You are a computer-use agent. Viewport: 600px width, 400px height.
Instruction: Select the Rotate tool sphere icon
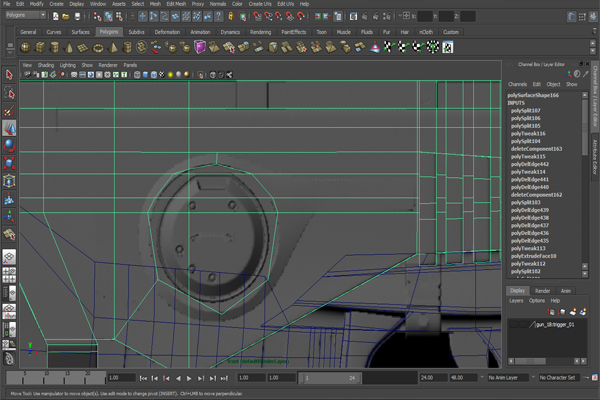tap(9, 145)
